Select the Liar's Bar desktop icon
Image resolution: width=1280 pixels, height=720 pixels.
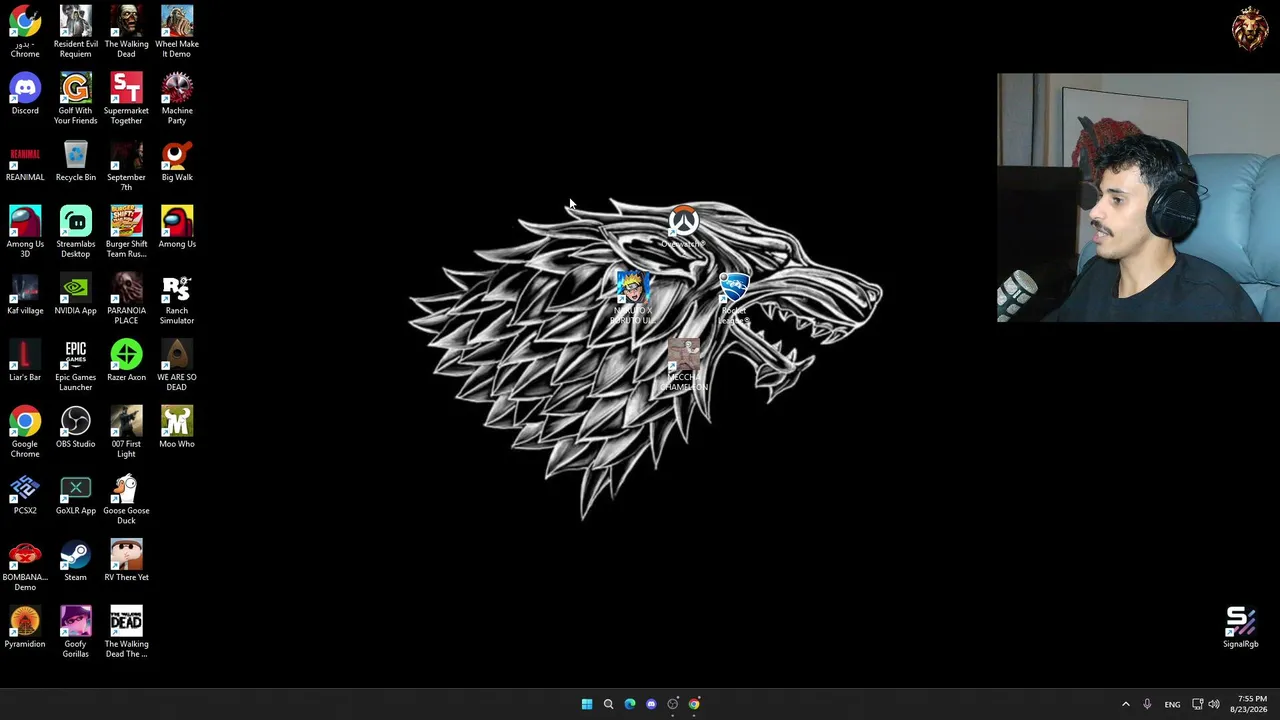tap(25, 360)
